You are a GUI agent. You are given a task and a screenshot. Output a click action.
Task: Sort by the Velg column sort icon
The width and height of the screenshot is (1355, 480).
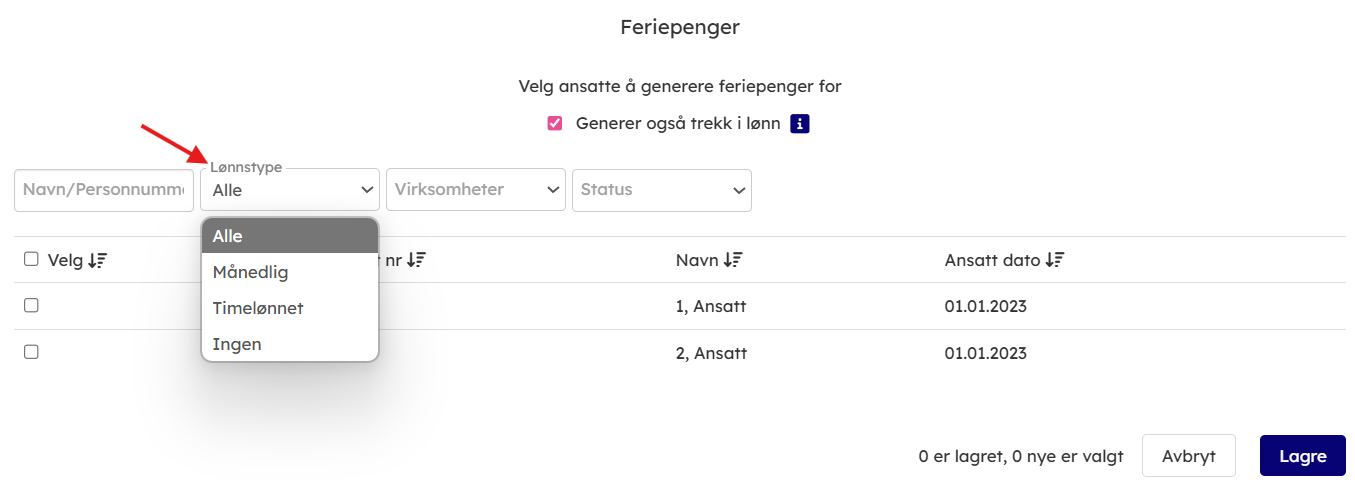[97, 260]
